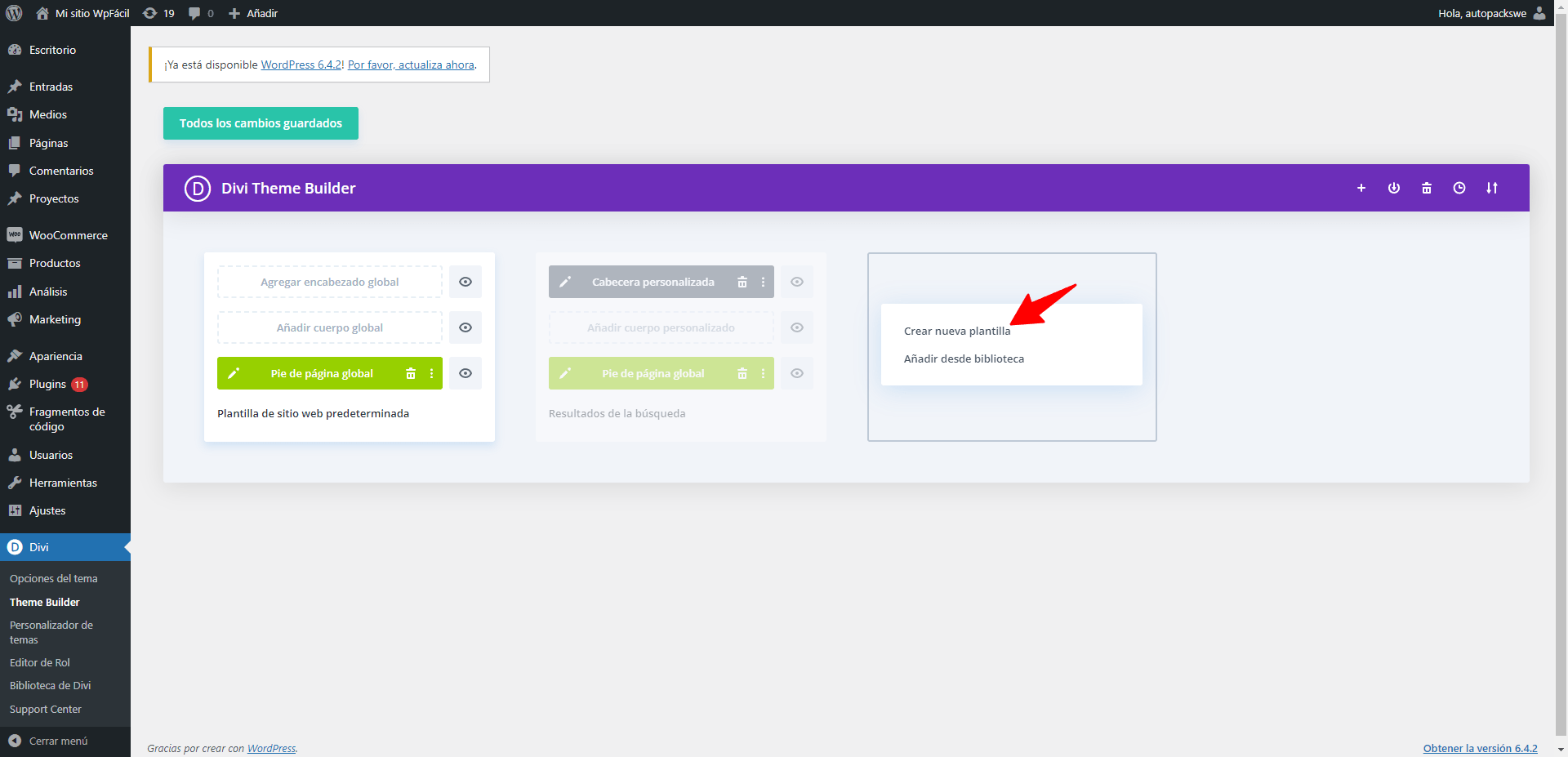Open Comentarios in the sidebar
This screenshot has width=1568, height=757.
click(x=65, y=171)
